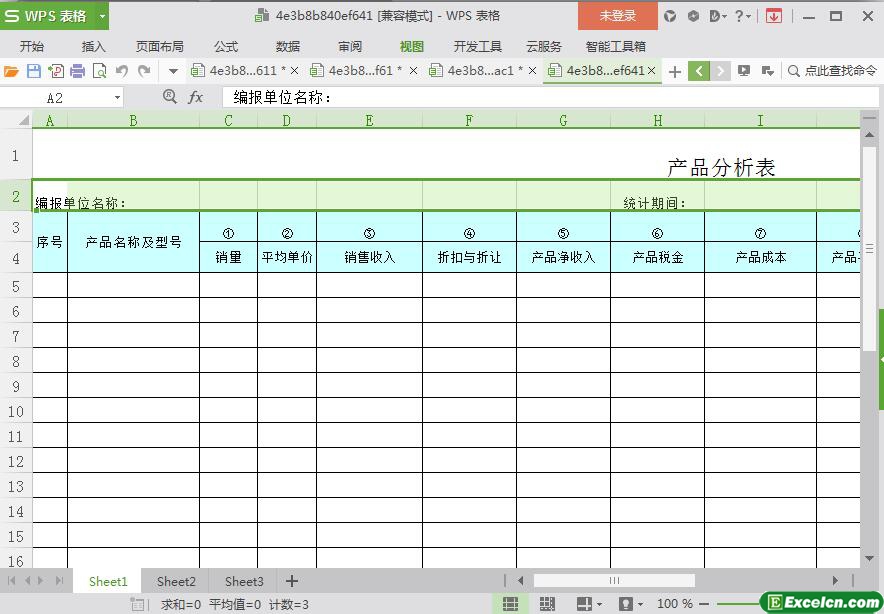The image size is (884, 614).
Task: Click the Undo arrow icon
Action: [x=122, y=71]
